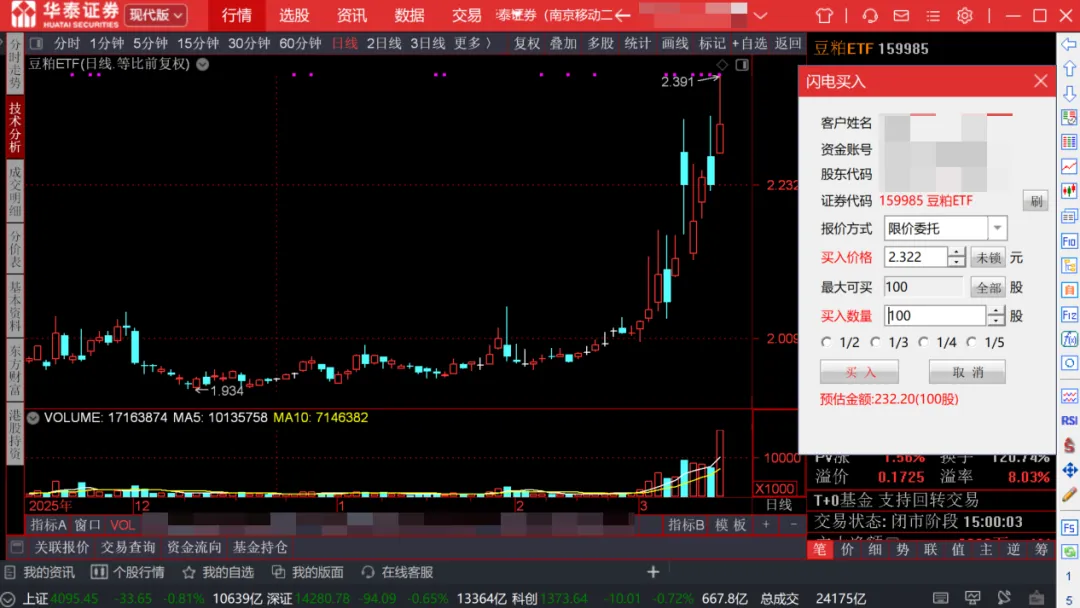
Task: Click in the 买入数量 input field
Action: [935, 315]
